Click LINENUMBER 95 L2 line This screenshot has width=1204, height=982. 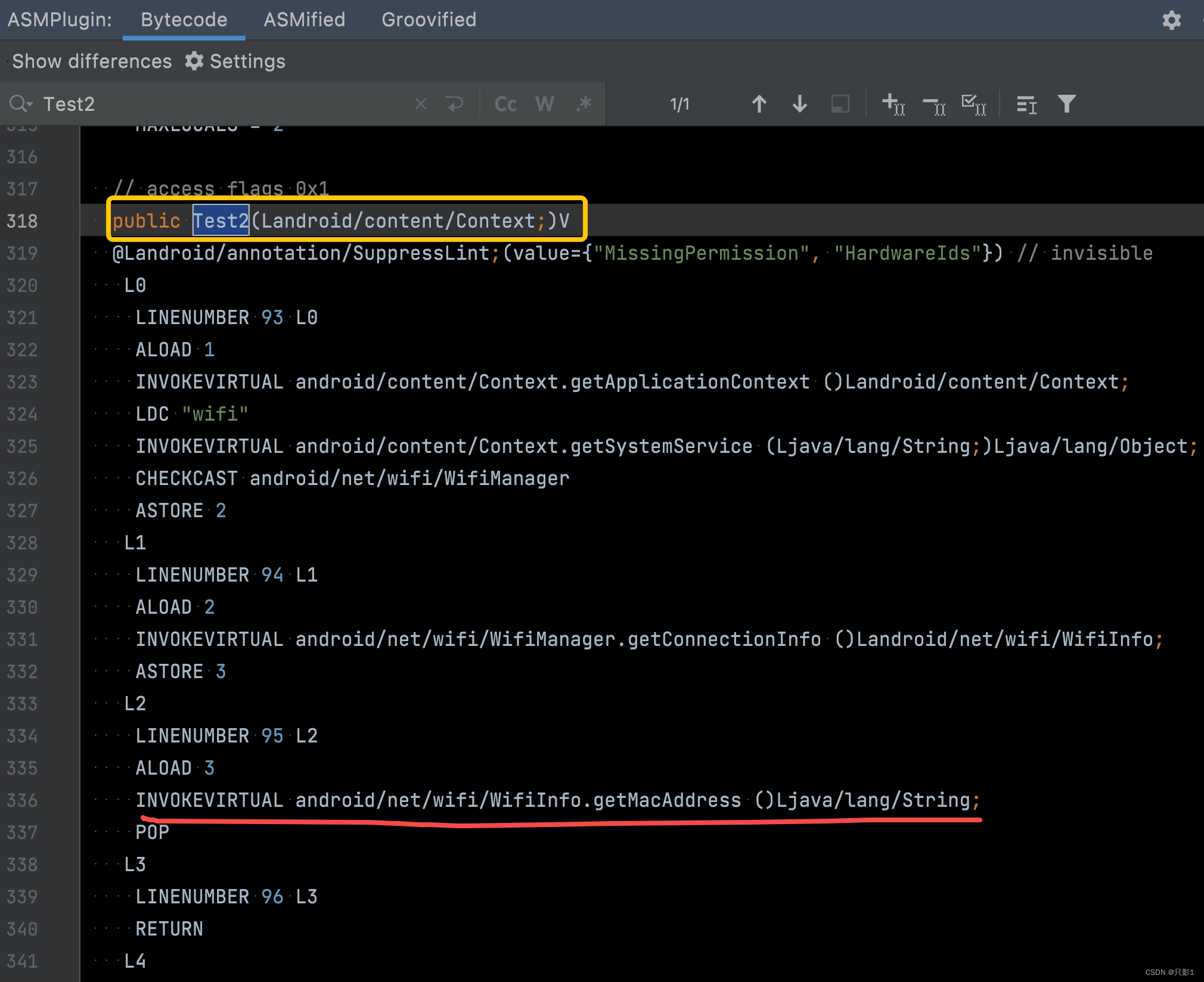[x=226, y=735]
